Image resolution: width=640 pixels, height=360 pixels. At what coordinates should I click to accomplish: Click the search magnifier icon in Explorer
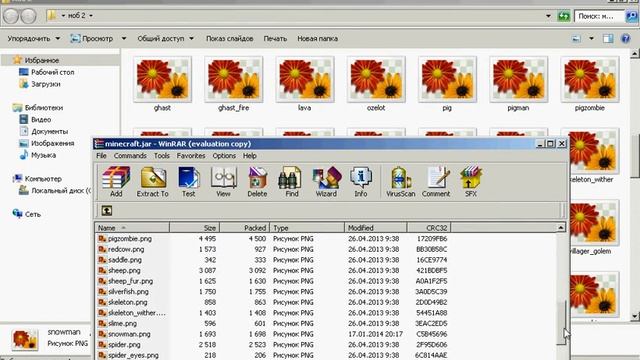632,16
